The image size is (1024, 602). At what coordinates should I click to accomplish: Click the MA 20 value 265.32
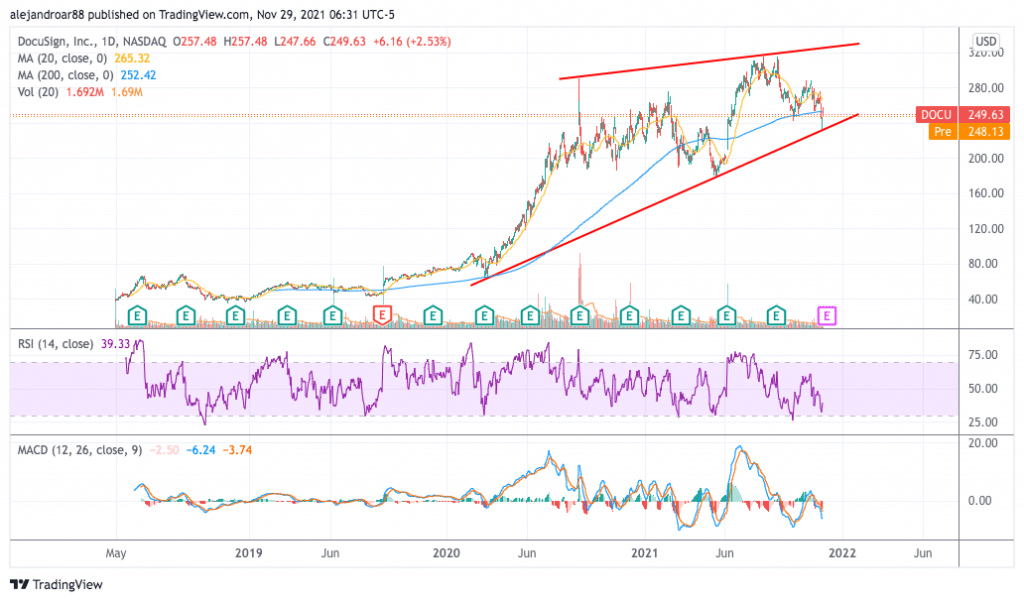click(132, 58)
